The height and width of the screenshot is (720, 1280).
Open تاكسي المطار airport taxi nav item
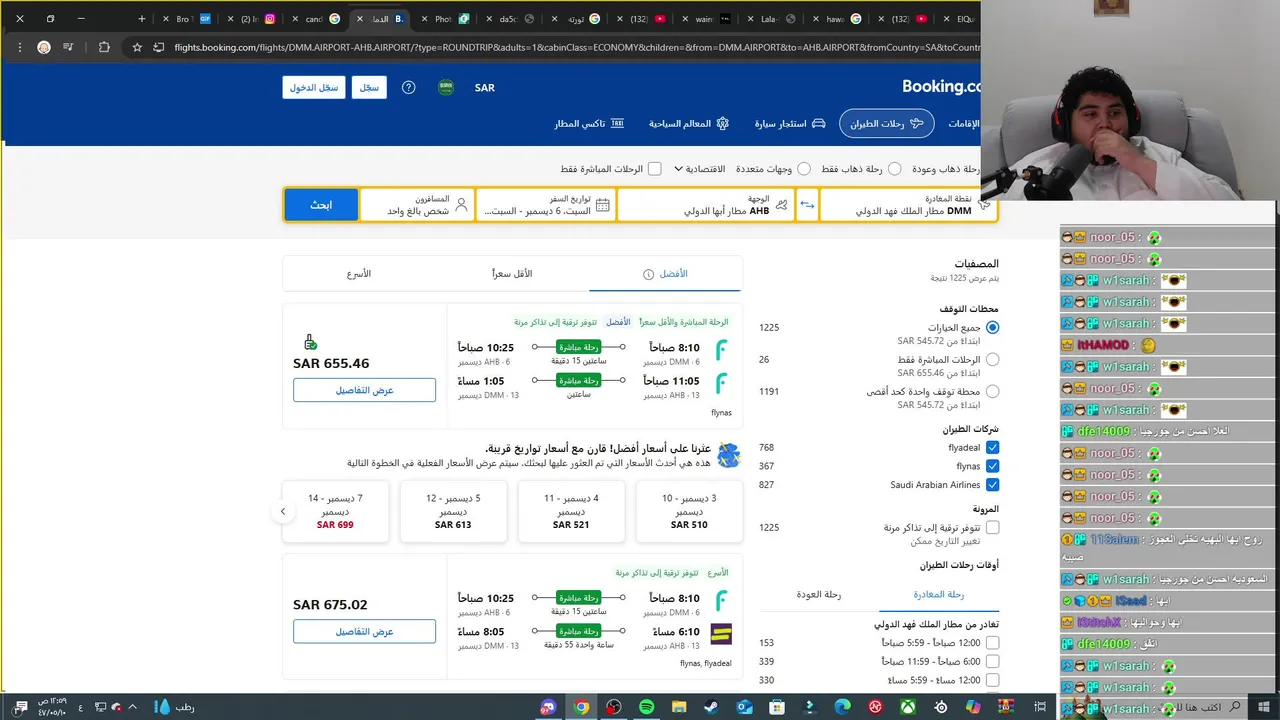(590, 123)
